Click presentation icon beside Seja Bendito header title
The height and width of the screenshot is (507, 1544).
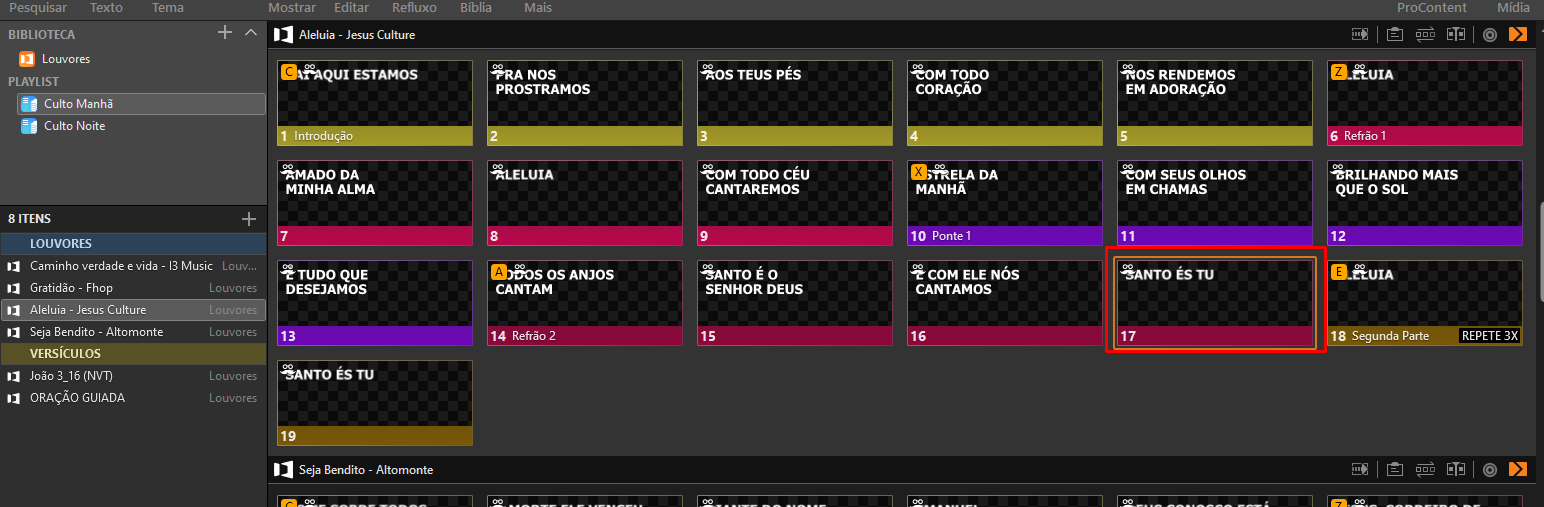[x=284, y=469]
